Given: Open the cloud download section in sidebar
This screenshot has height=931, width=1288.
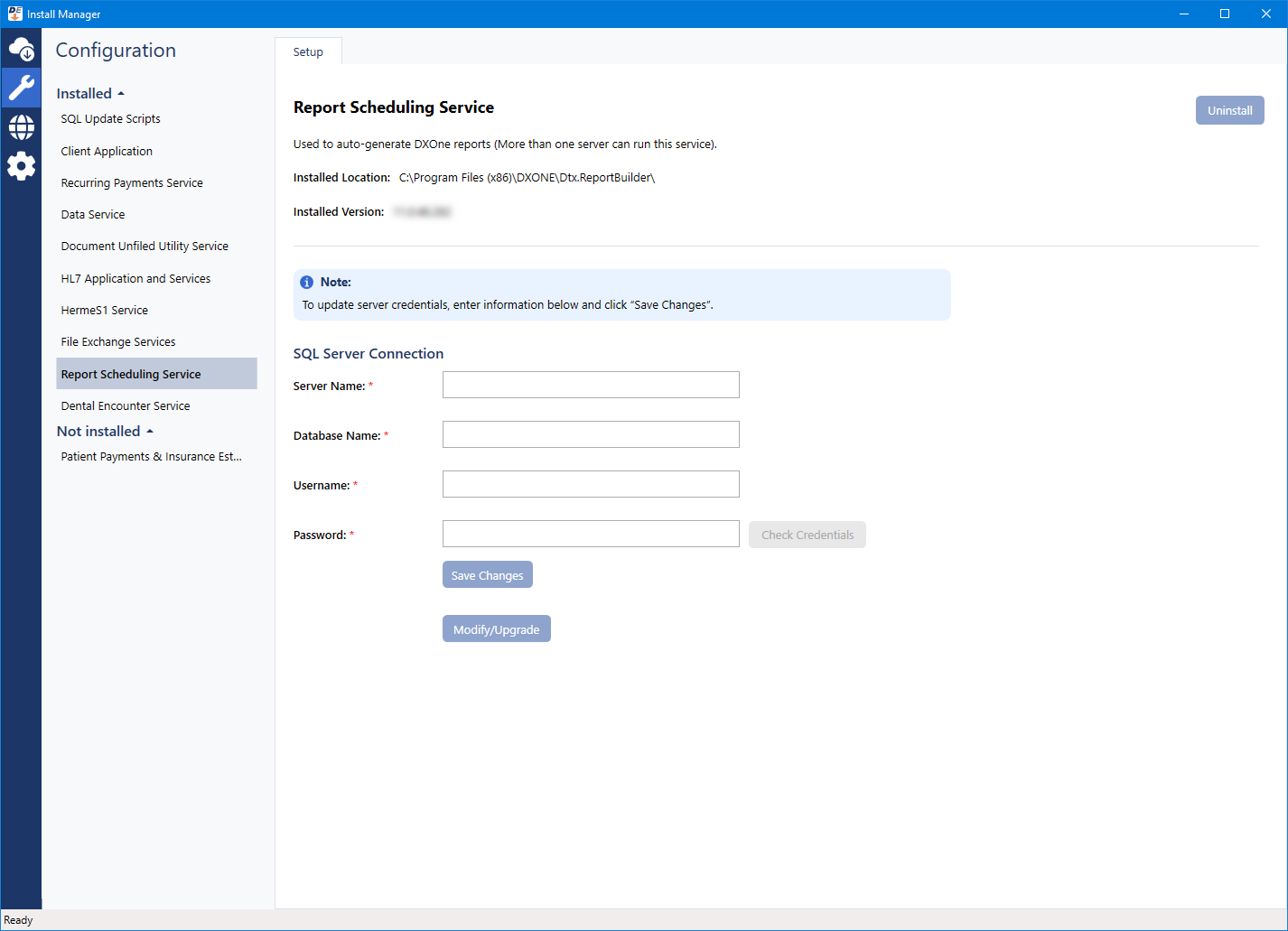Looking at the screenshot, I should [x=21, y=47].
